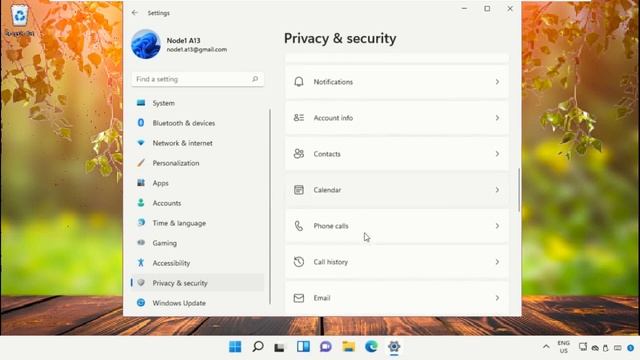This screenshot has width=640, height=360.
Task: Open Account info permissions
Action: [x=397, y=118]
